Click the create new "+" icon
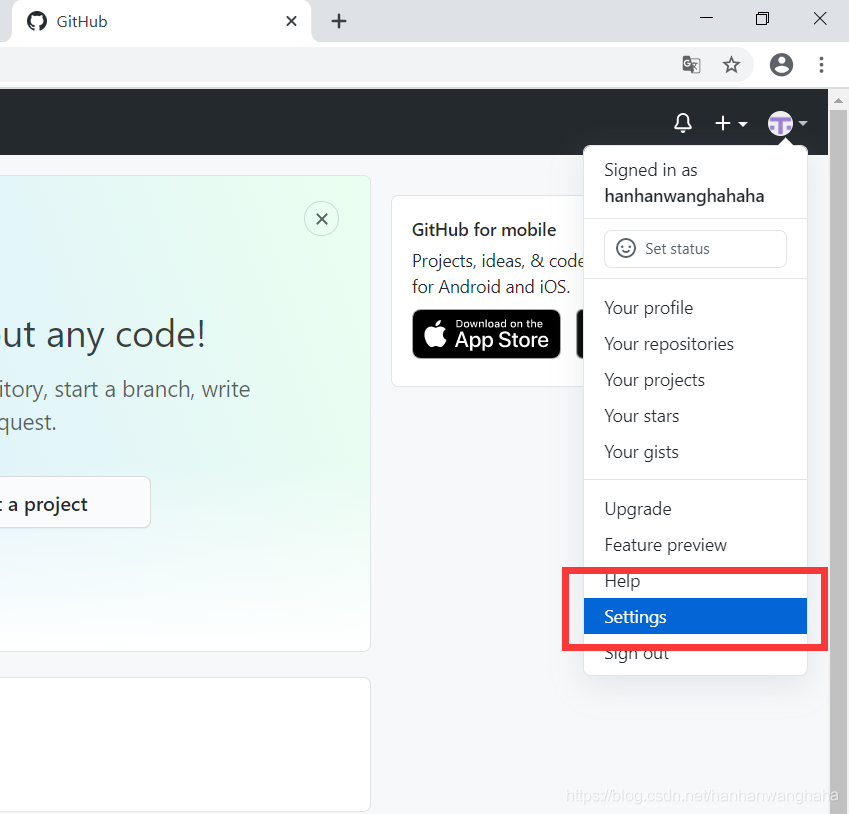The width and height of the screenshot is (849, 814). [x=722, y=122]
